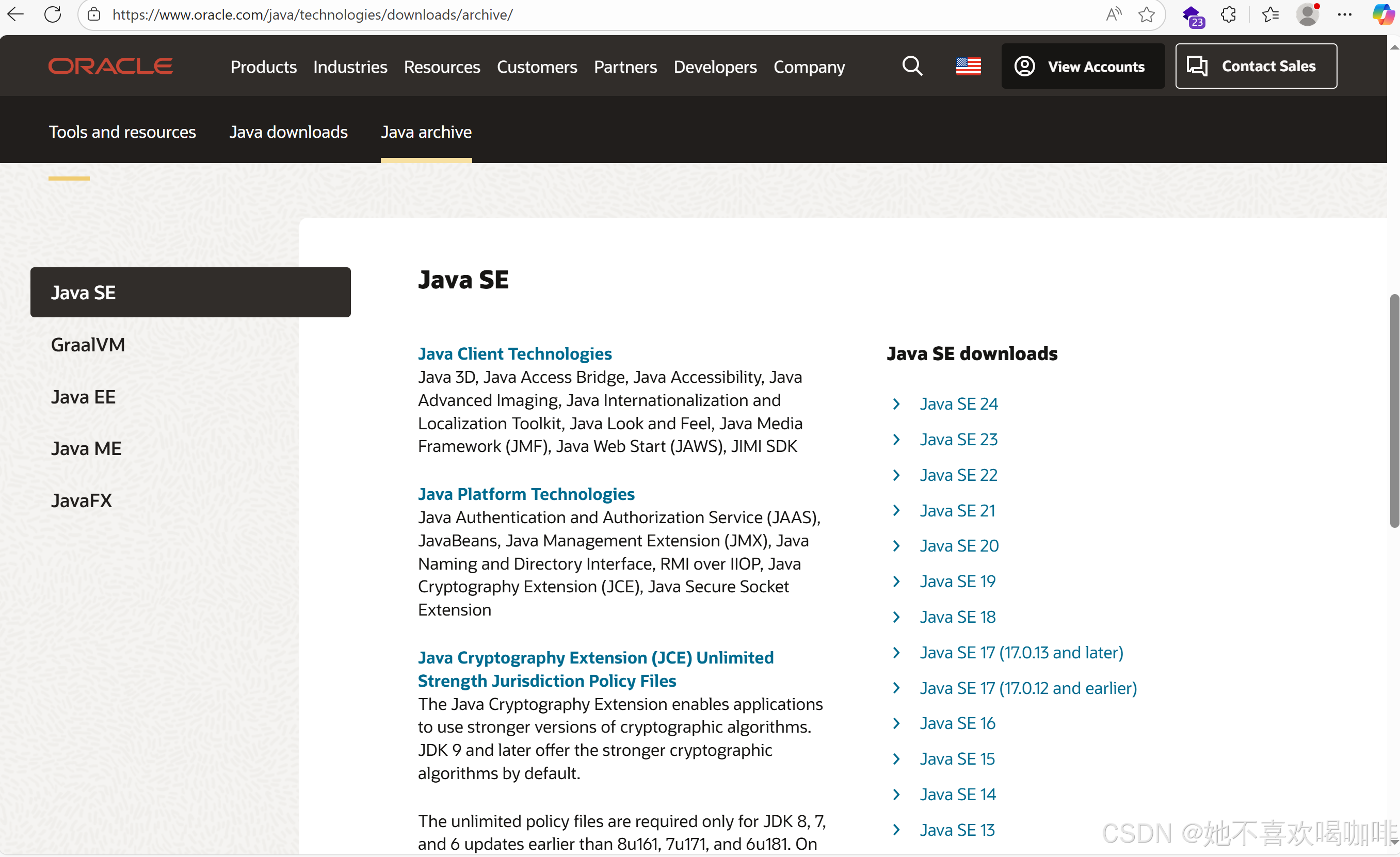Click the browser back arrow

(15, 14)
